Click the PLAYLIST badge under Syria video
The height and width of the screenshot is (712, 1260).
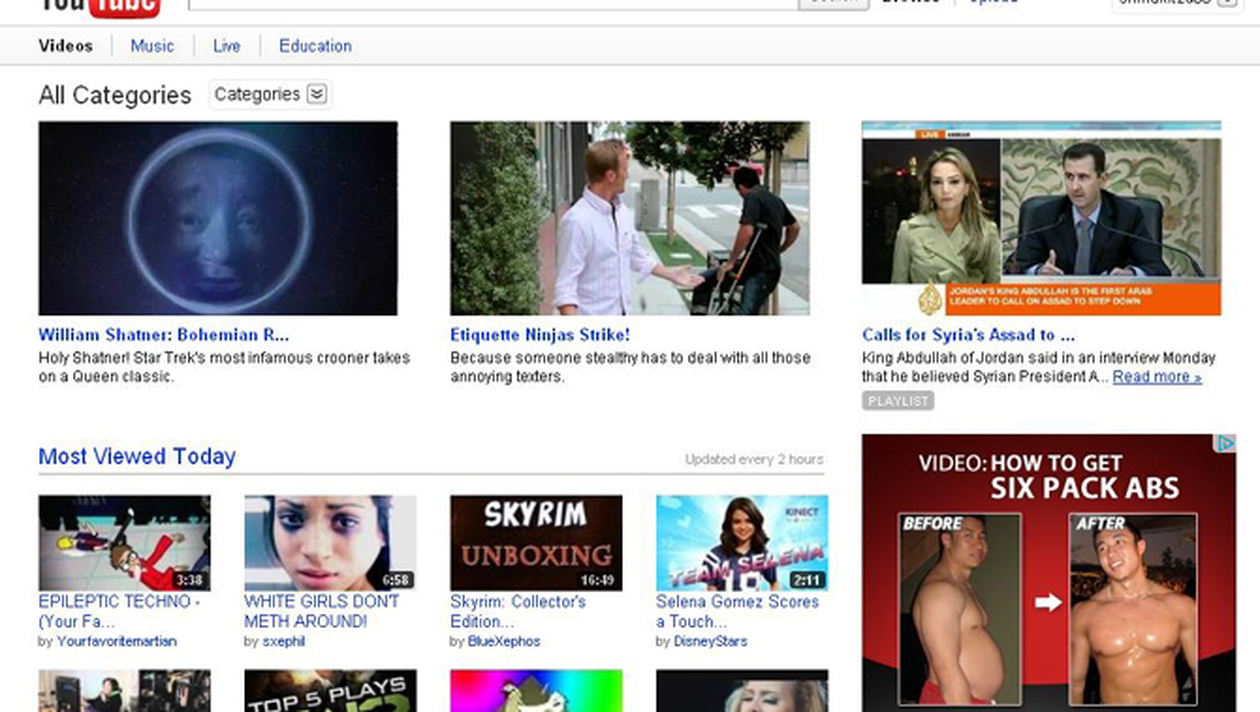(x=897, y=401)
